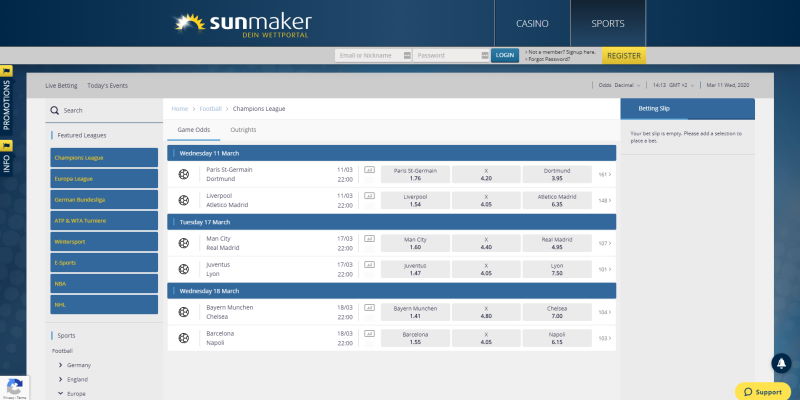Open Live Betting page
The image size is (800, 400).
pos(61,86)
